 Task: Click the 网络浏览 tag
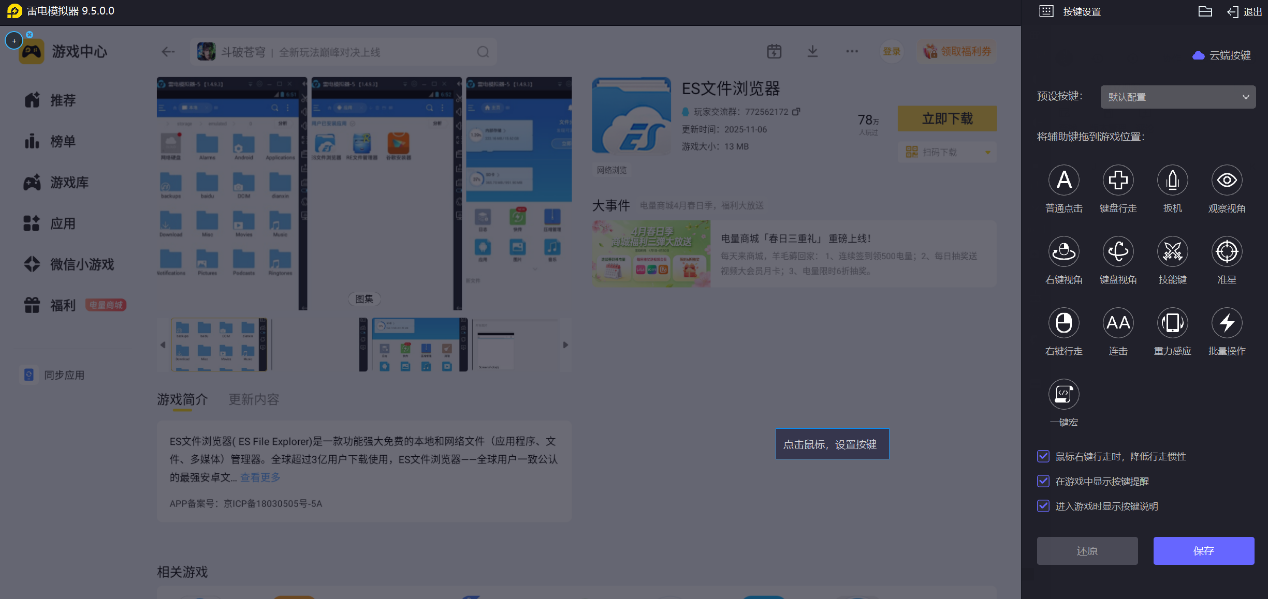click(x=613, y=170)
